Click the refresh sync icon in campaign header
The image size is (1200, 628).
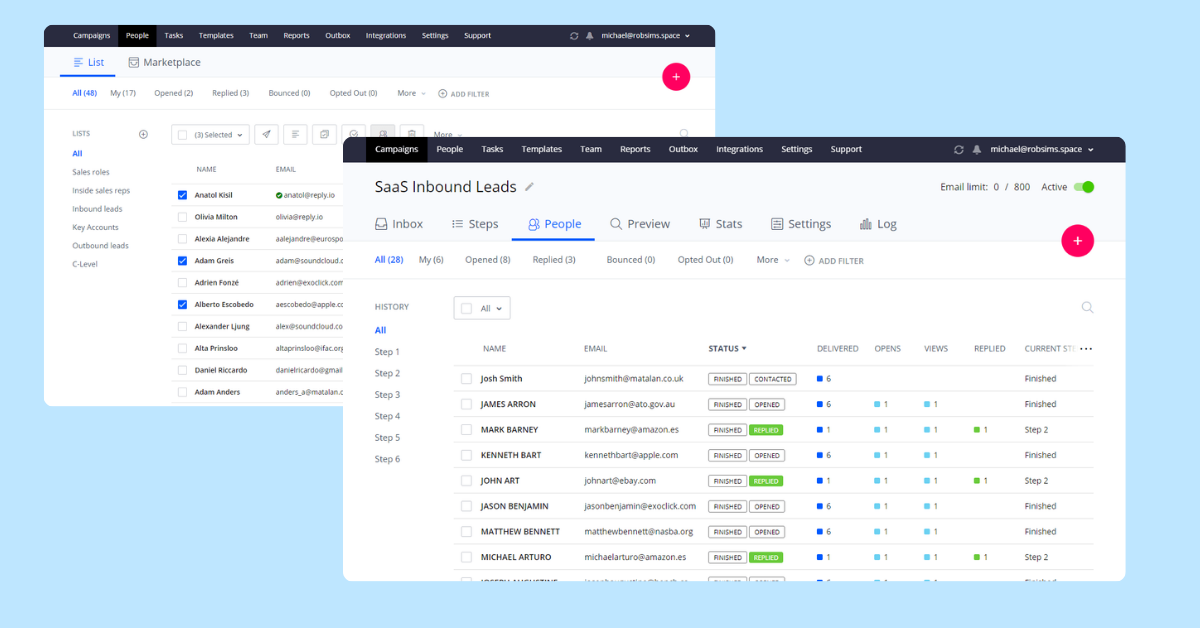click(x=959, y=150)
